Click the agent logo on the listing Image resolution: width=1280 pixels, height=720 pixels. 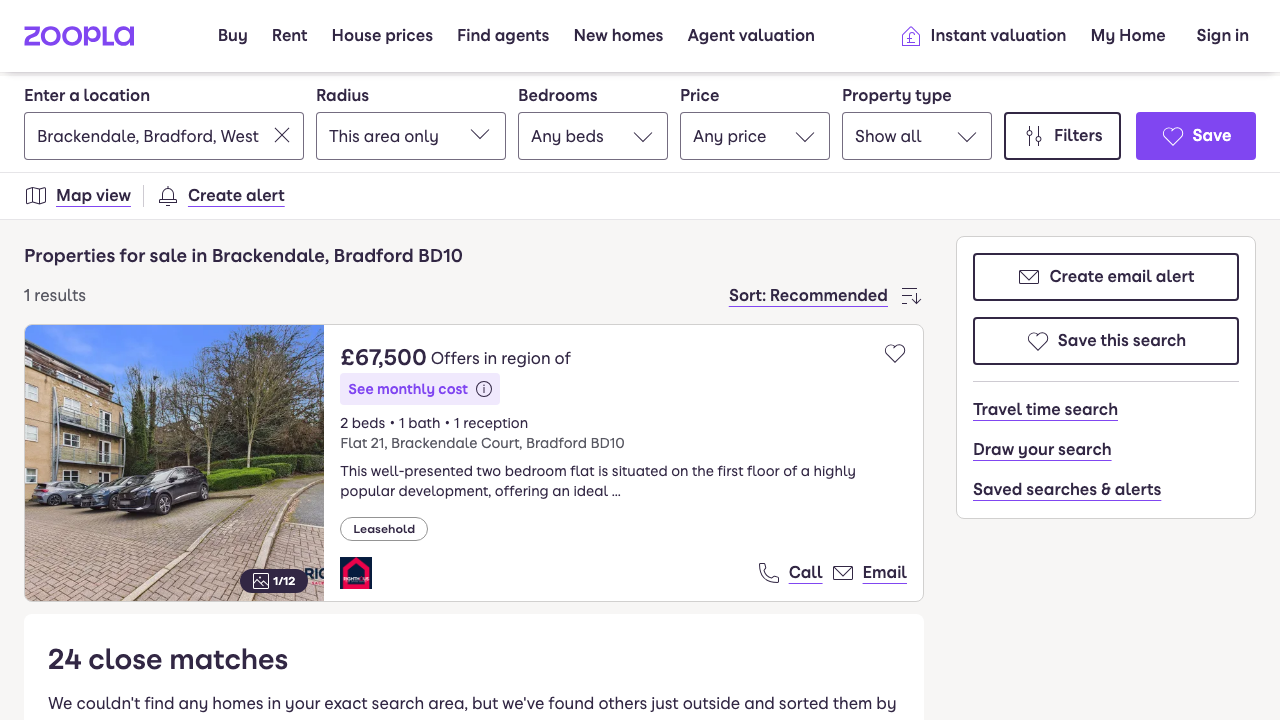pos(356,572)
